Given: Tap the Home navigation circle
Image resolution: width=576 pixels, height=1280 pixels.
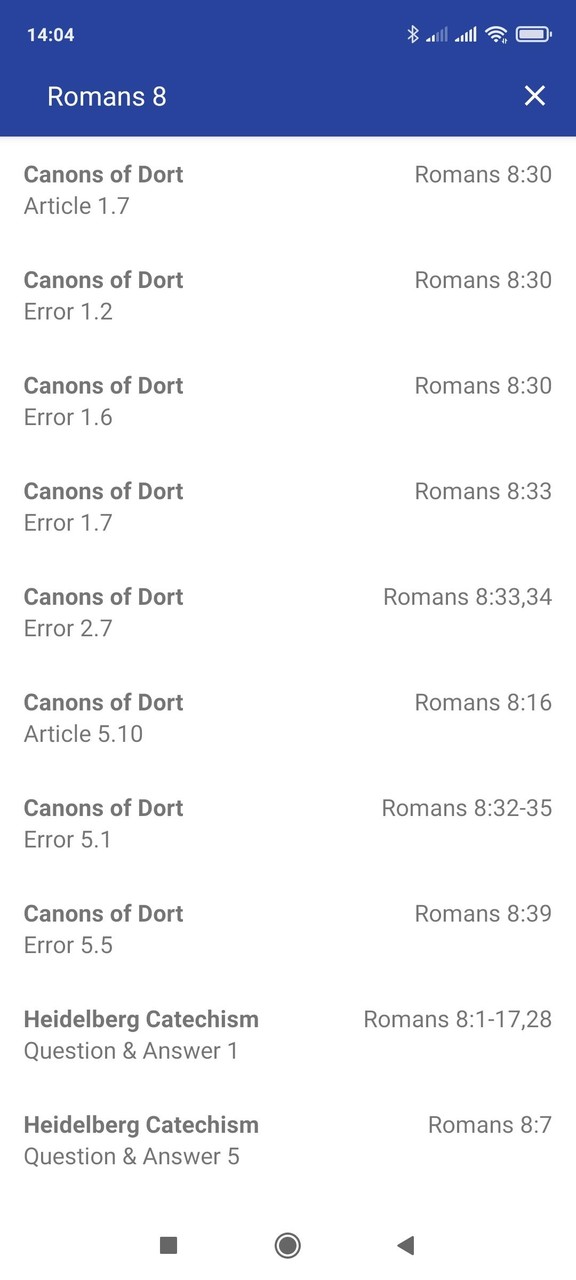Looking at the screenshot, I should pos(287,1245).
